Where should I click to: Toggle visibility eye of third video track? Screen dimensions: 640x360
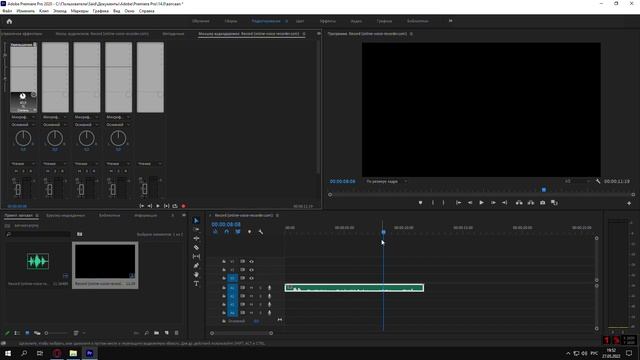[251, 278]
